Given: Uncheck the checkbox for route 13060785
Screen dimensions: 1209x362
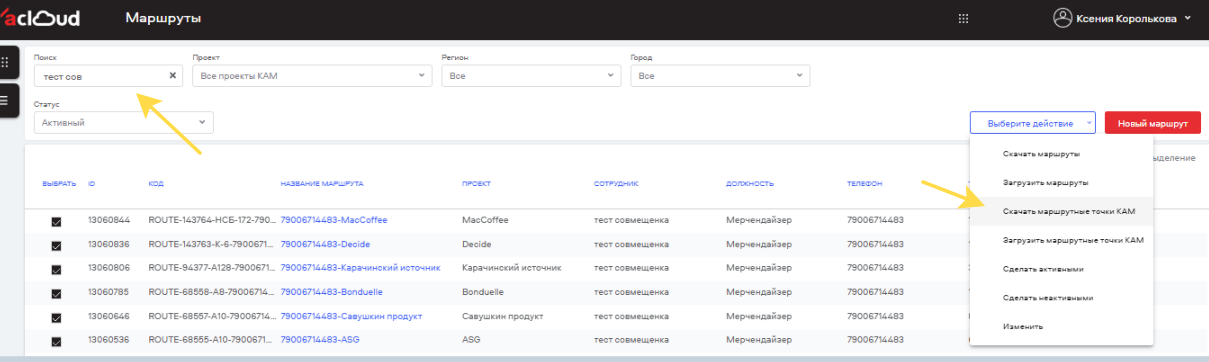Looking at the screenshot, I should coord(56,293).
